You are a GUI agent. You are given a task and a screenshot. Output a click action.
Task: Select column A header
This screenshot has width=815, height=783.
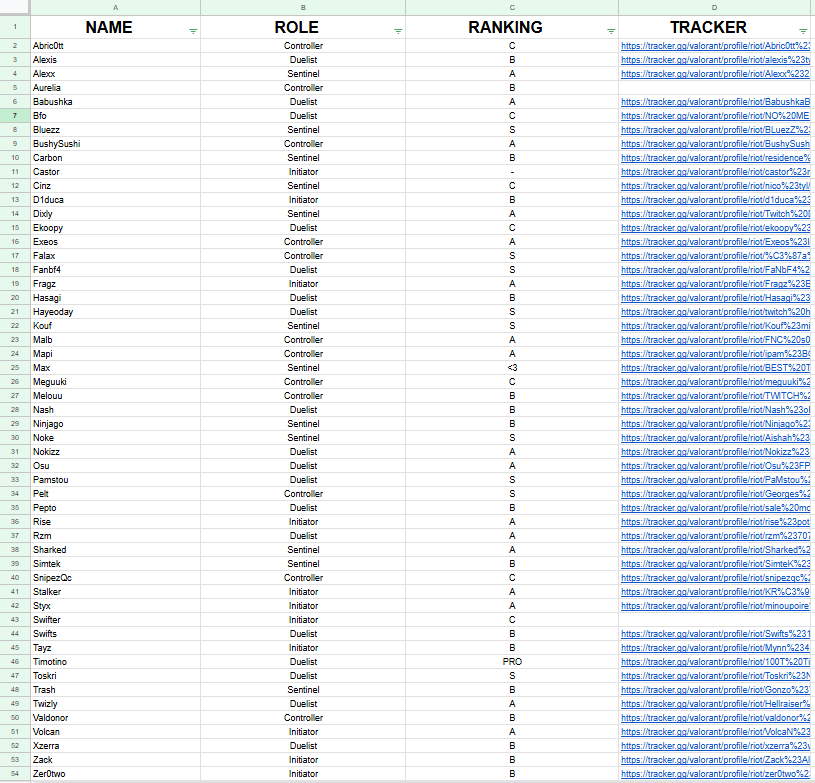(x=115, y=7)
